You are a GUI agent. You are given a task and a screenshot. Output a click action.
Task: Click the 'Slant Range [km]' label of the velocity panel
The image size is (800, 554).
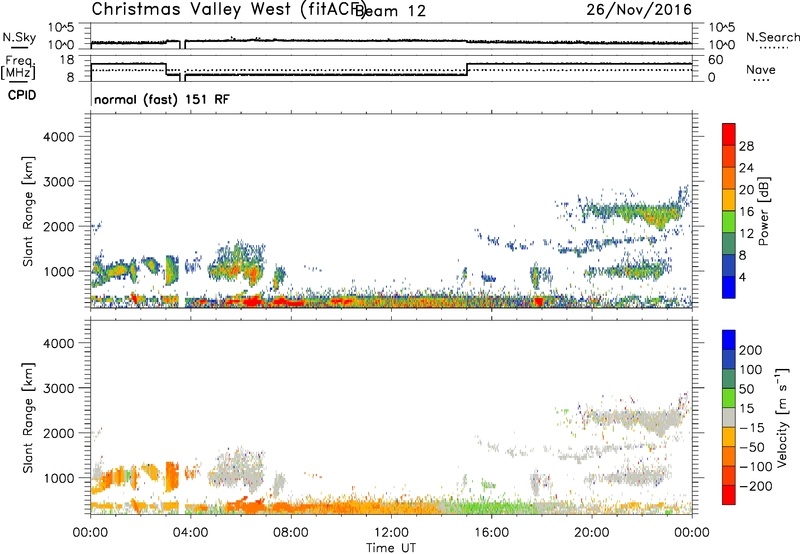point(28,418)
